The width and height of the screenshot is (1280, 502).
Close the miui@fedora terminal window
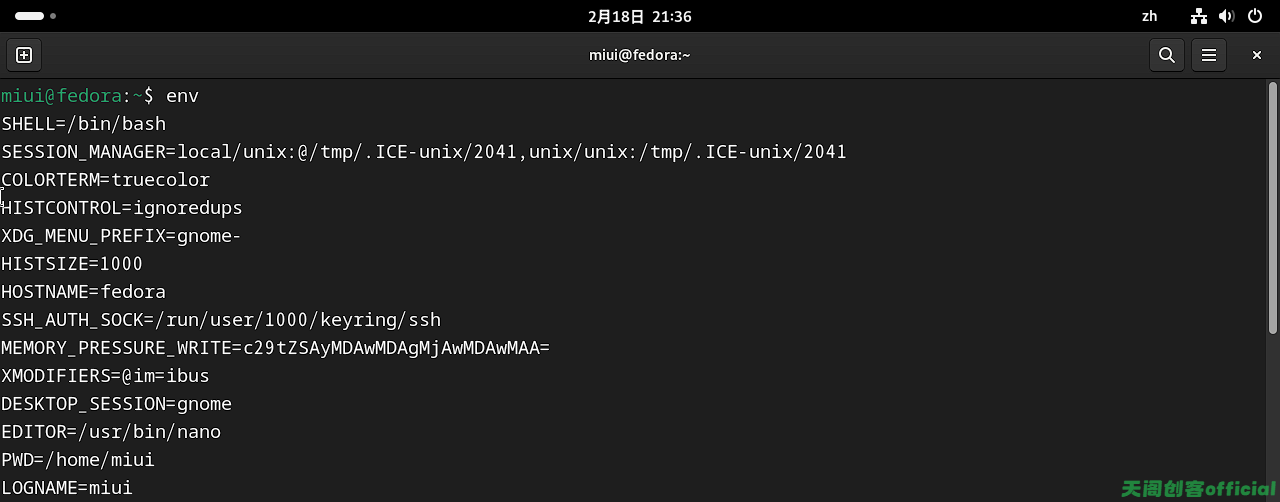1256,55
